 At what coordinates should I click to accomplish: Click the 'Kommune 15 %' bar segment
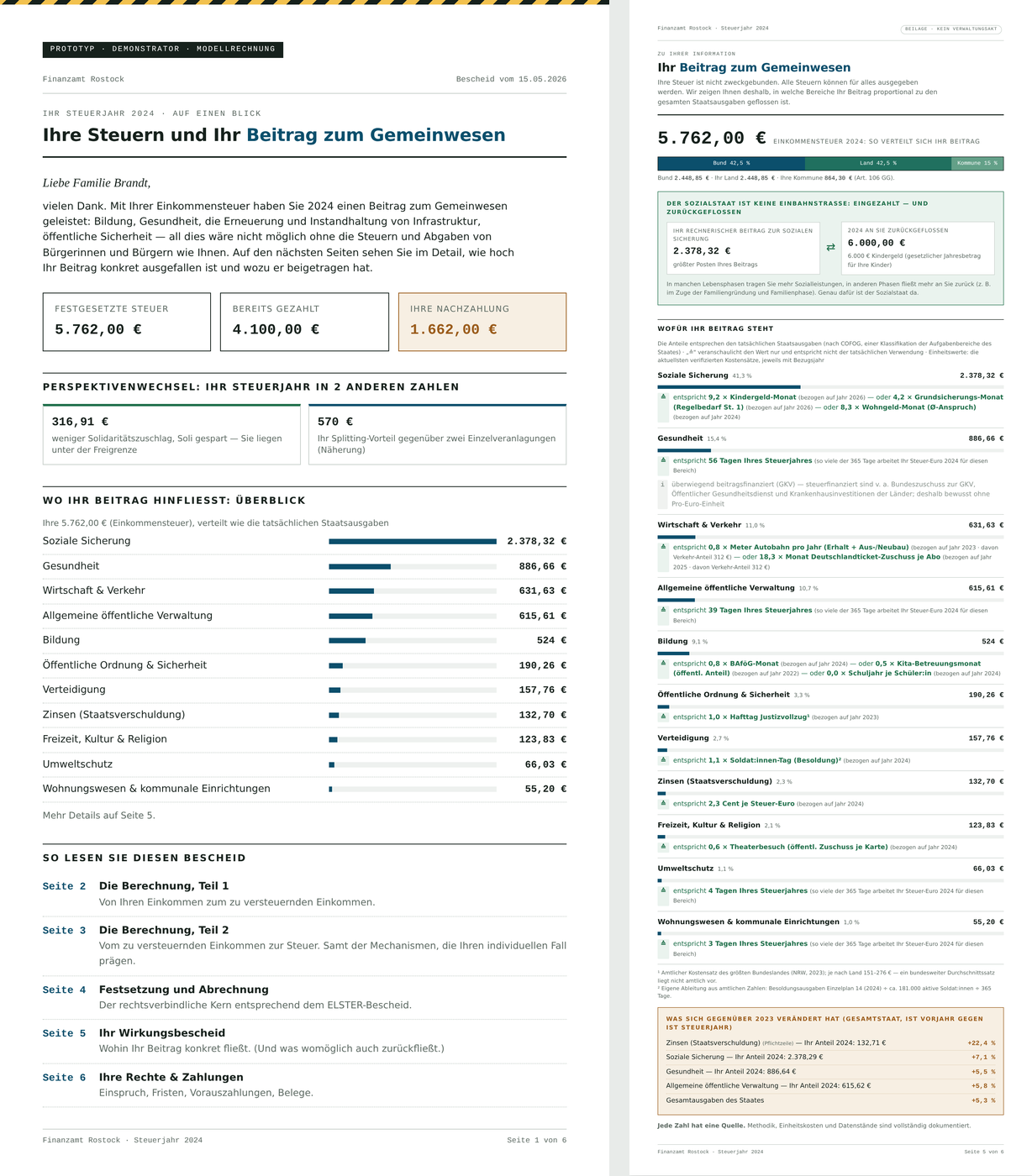click(977, 163)
